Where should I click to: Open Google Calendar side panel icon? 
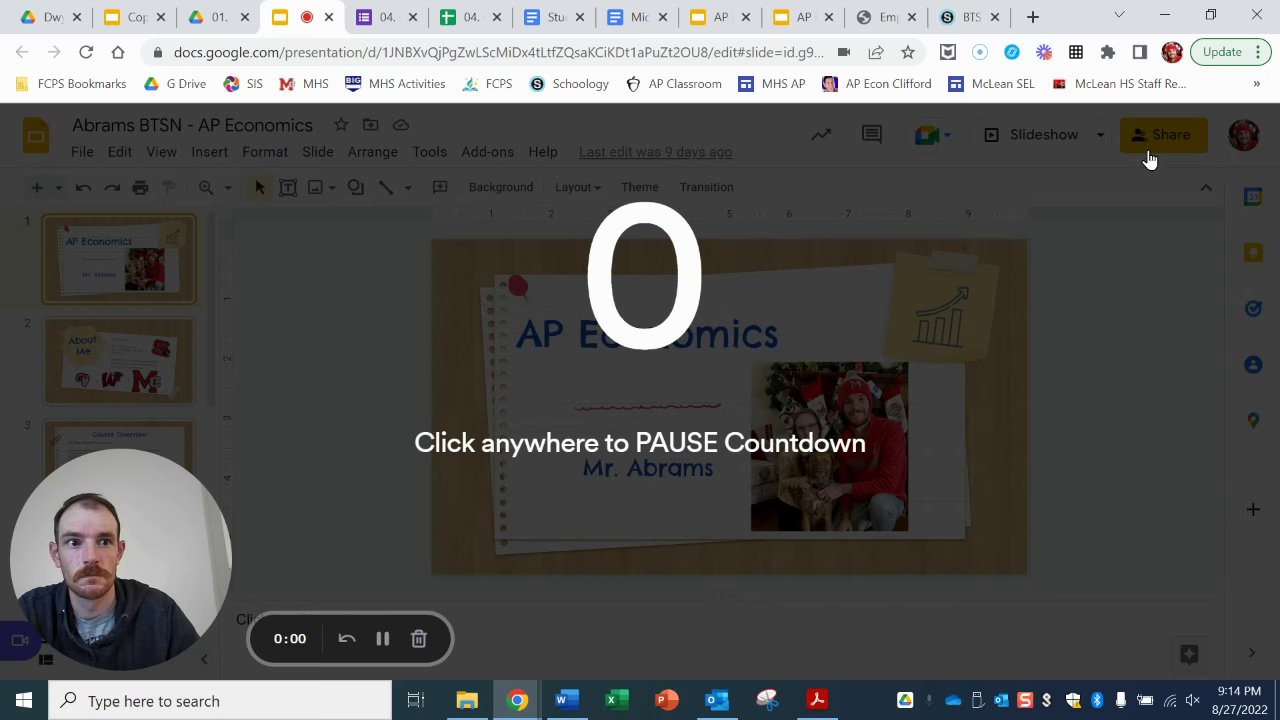pos(1253,198)
